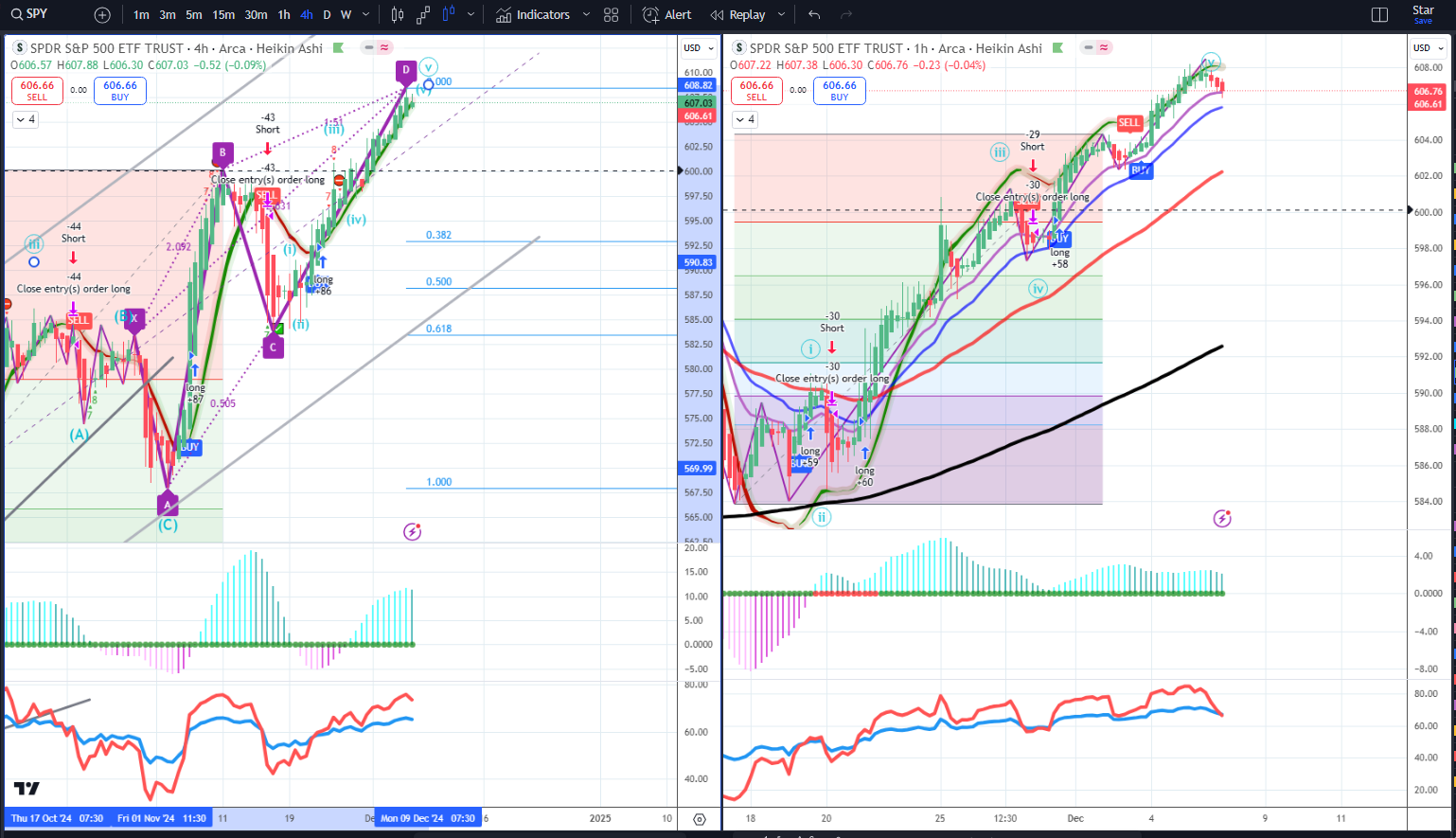Open the Indicators panel
1456x838 pixels.
(533, 15)
